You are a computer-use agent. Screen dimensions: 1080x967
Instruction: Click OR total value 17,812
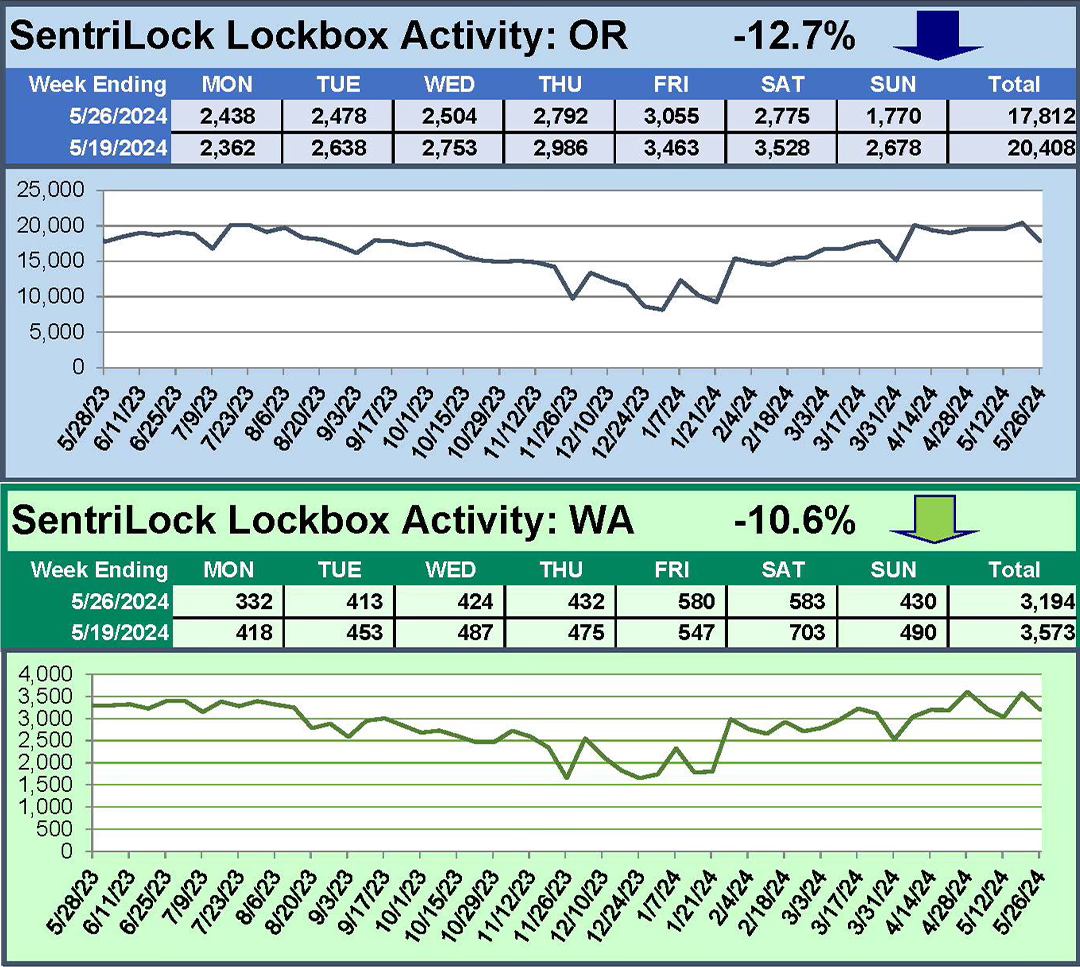point(1041,116)
